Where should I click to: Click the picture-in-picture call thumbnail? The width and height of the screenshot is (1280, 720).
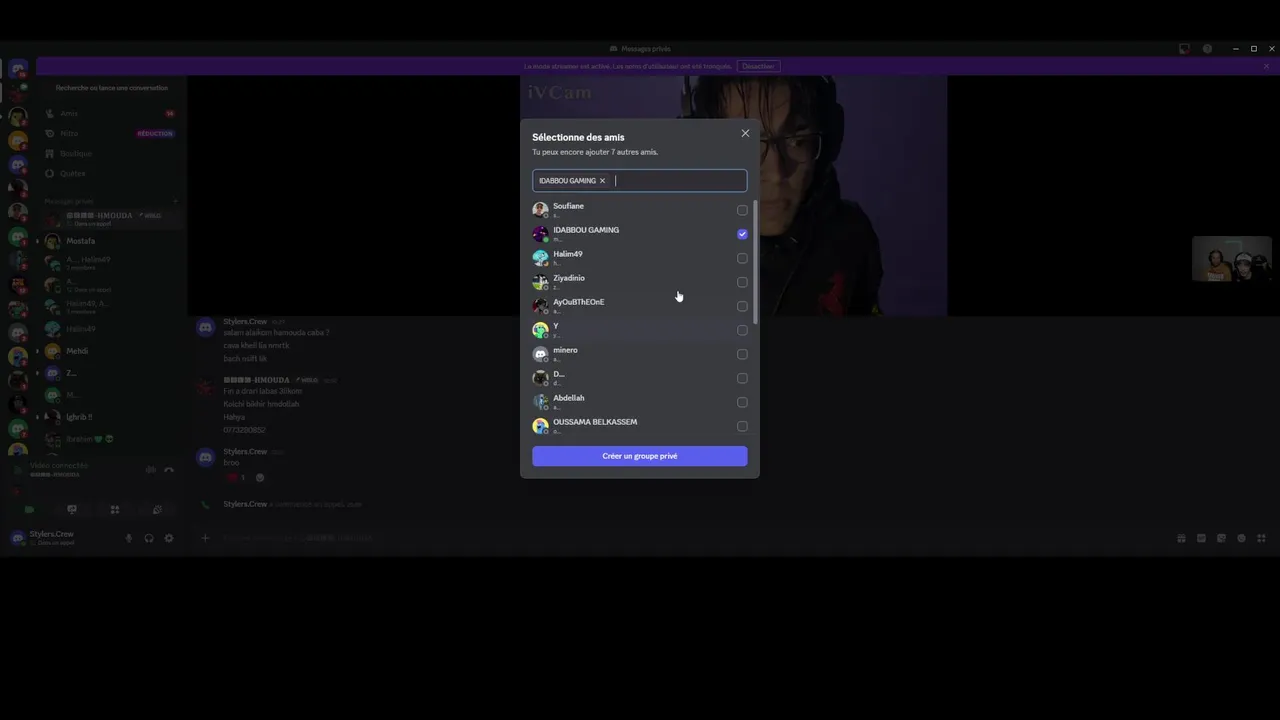point(1231,260)
